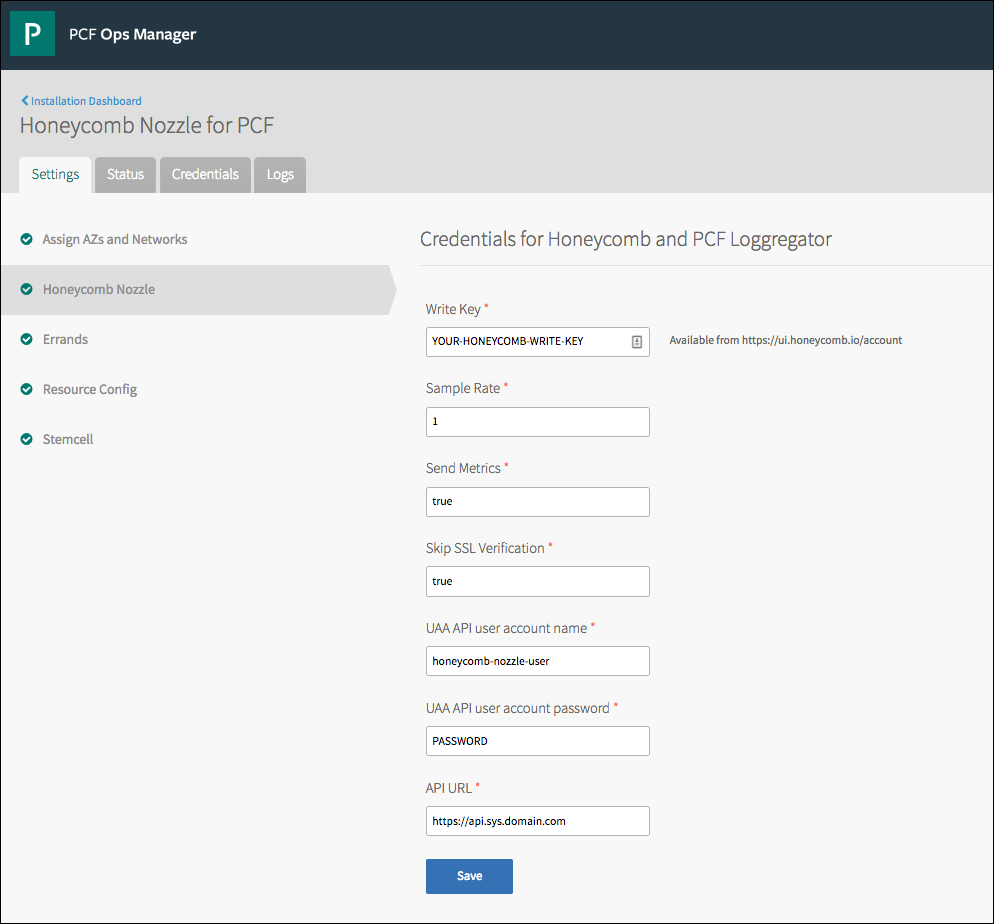Click the password manager icon in Write Key field
The width and height of the screenshot is (994, 924).
636,342
